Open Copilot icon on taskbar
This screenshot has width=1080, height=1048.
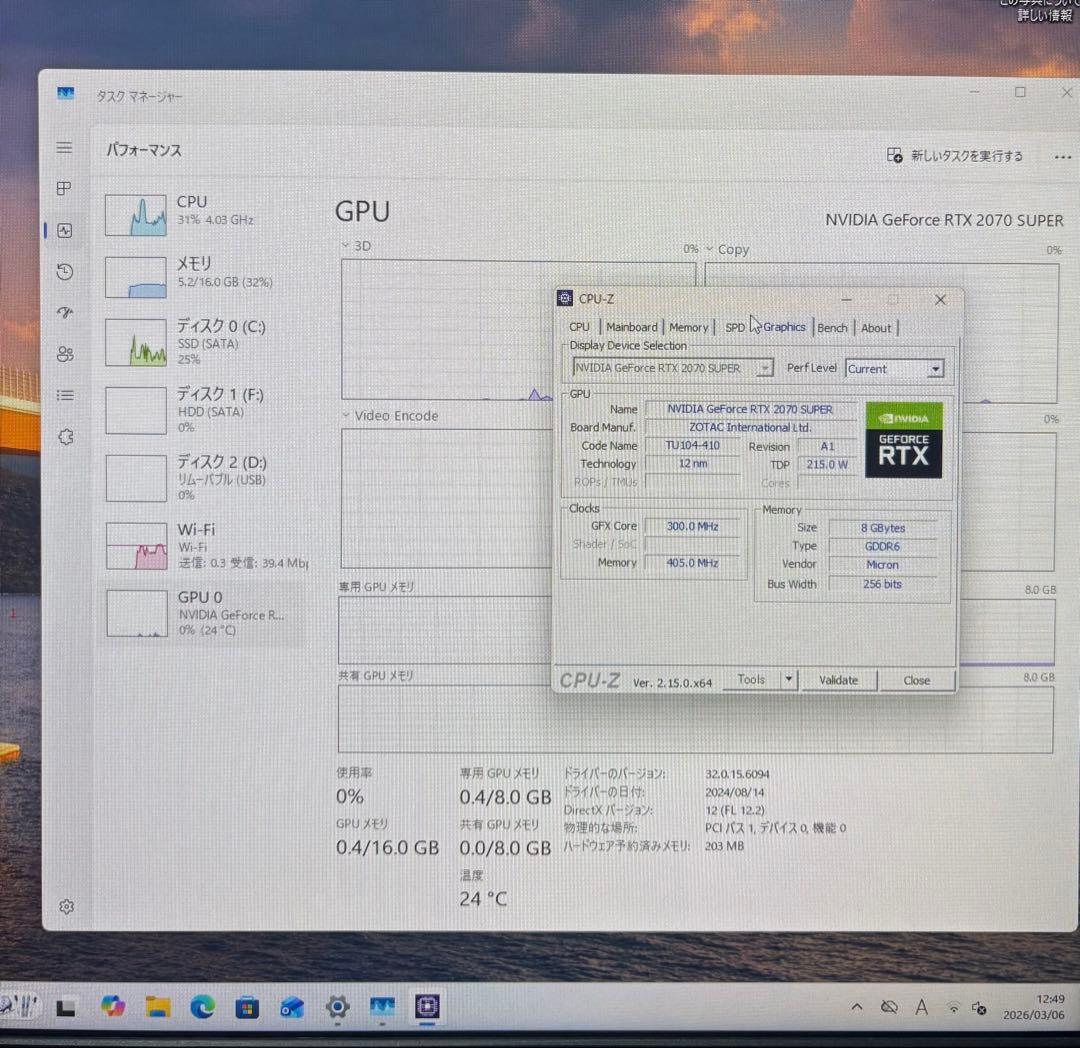tap(112, 1007)
